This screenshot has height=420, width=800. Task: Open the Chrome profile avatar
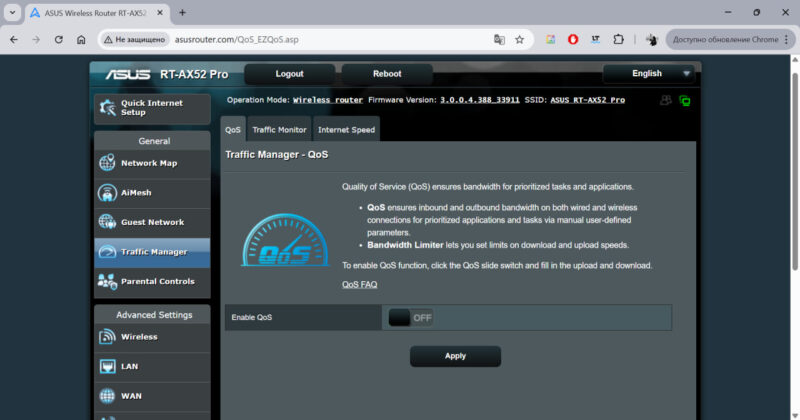652,39
